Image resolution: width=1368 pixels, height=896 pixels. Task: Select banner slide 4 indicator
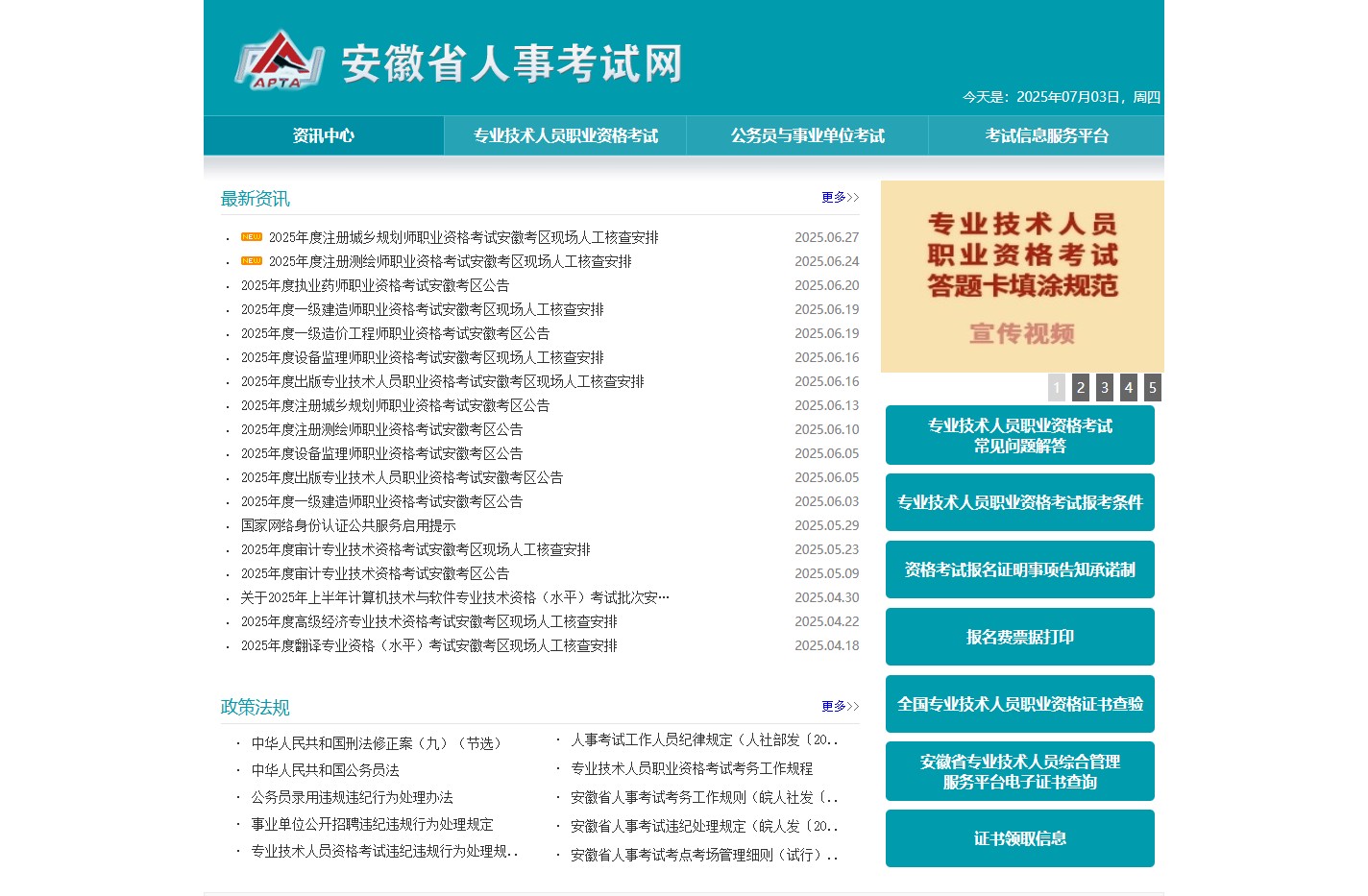pyautogui.click(x=1129, y=387)
